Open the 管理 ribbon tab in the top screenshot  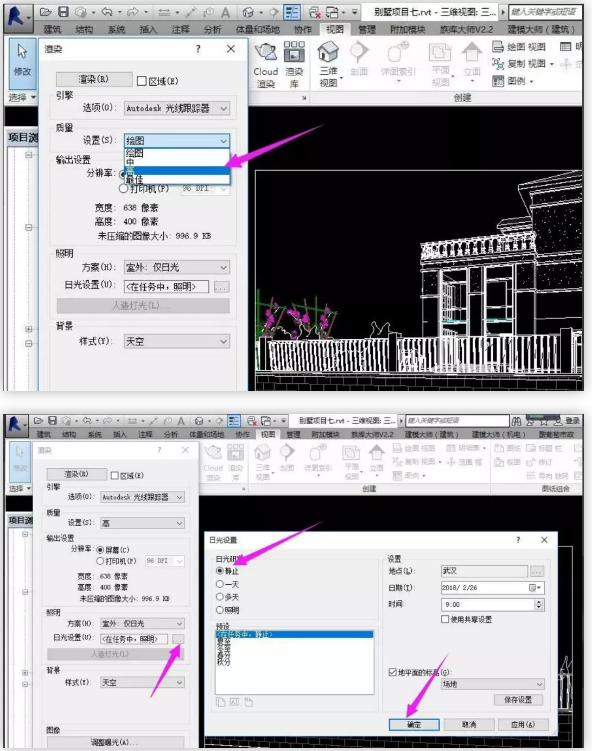[367, 29]
